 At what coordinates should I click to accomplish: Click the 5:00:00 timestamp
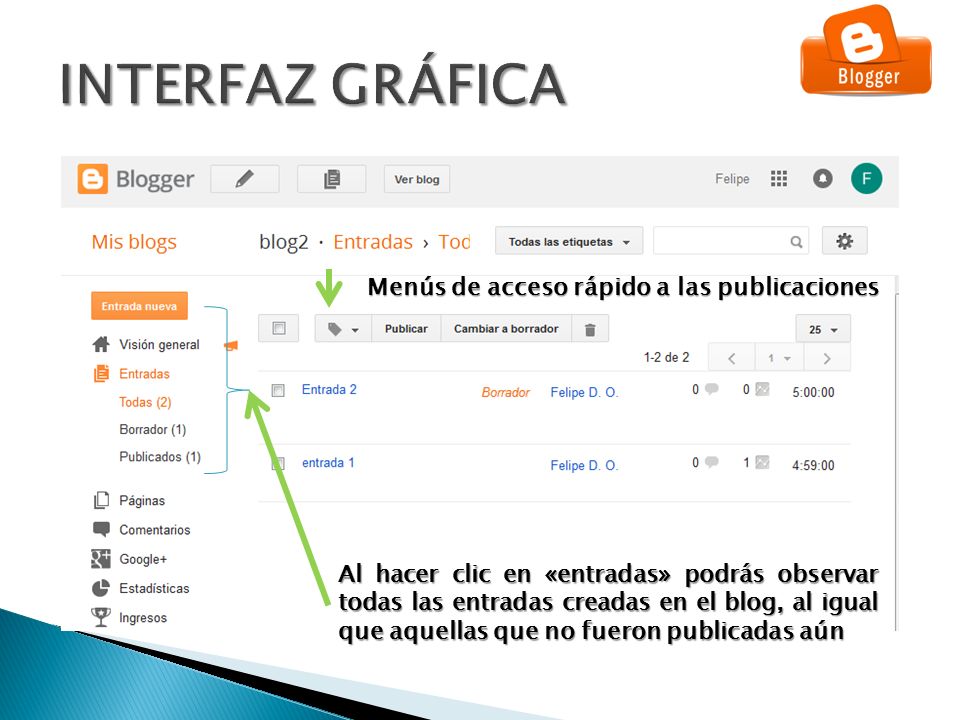tap(813, 392)
